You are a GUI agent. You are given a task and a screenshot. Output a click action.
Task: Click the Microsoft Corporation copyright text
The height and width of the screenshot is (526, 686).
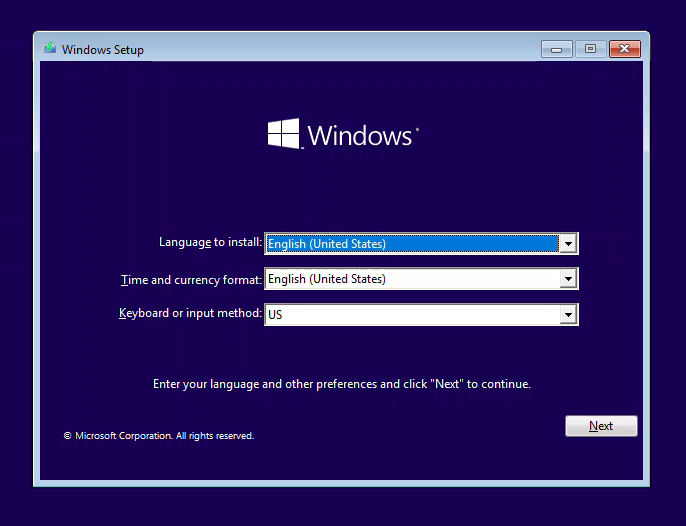159,436
